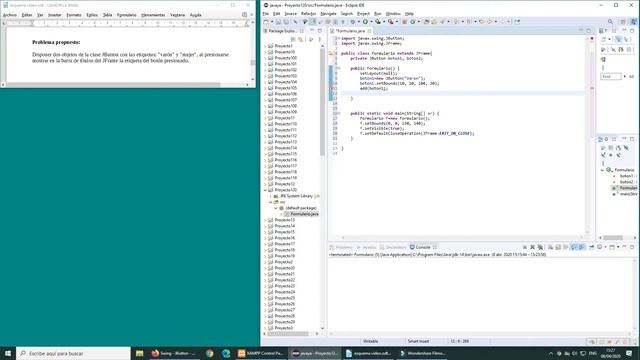Click the Coverage run icon in Eclipse toolbar
The width and height of the screenshot is (640, 360).
pos(378,22)
